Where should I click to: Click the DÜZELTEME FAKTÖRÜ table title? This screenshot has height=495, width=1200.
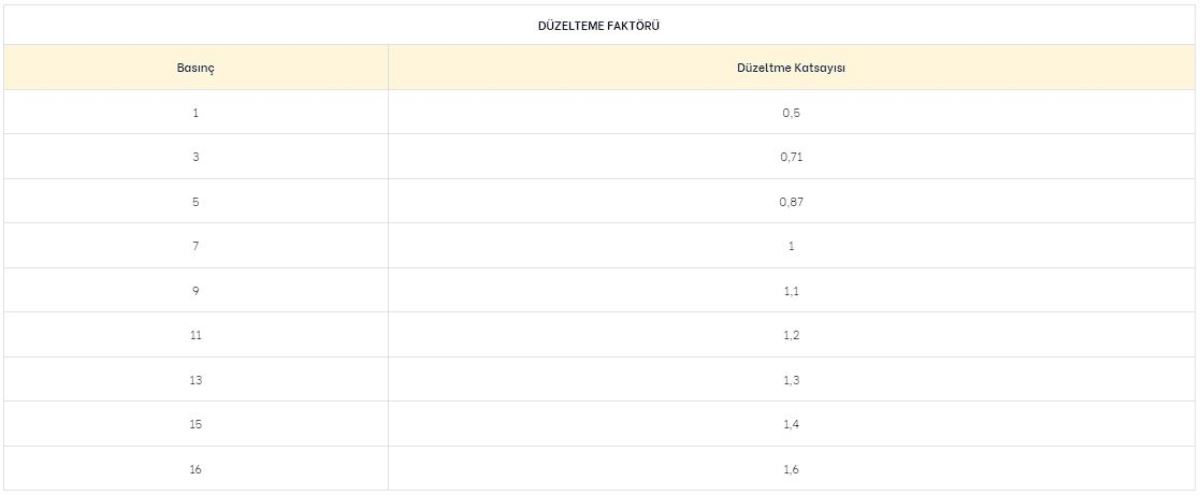click(x=598, y=25)
